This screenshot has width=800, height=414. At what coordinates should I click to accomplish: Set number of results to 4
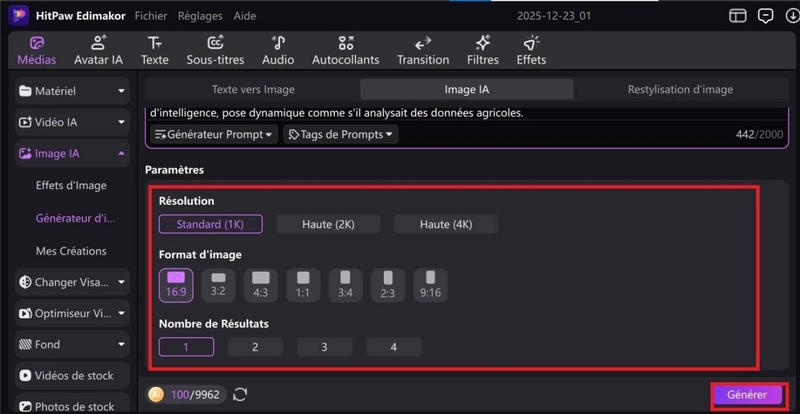point(393,347)
